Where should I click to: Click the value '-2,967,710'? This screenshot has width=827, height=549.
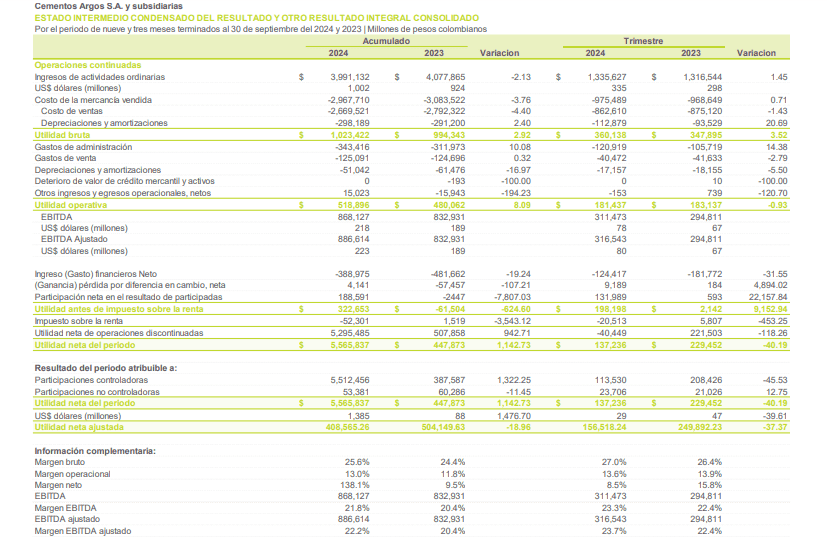point(349,100)
